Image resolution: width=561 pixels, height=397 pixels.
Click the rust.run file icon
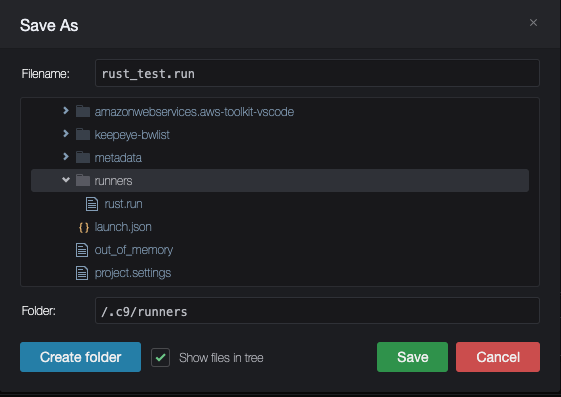(92, 204)
